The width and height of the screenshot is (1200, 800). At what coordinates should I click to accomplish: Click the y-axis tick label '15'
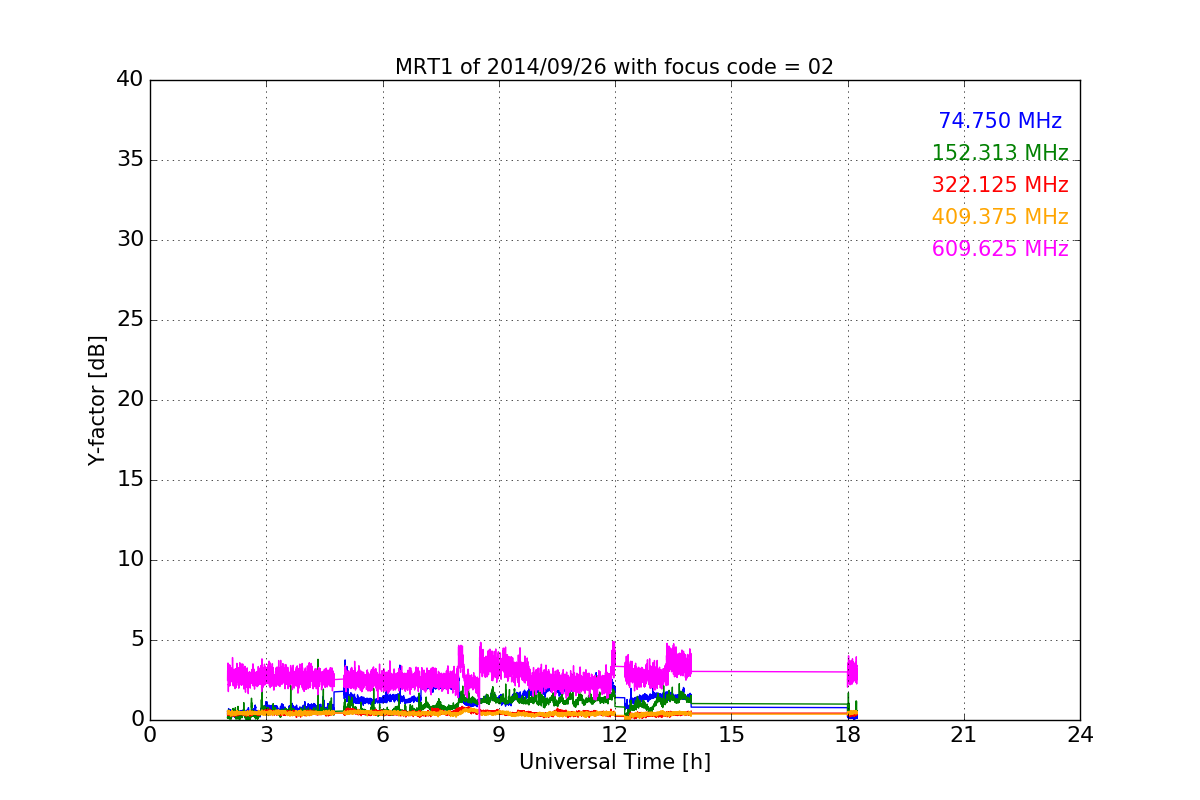tap(130, 480)
